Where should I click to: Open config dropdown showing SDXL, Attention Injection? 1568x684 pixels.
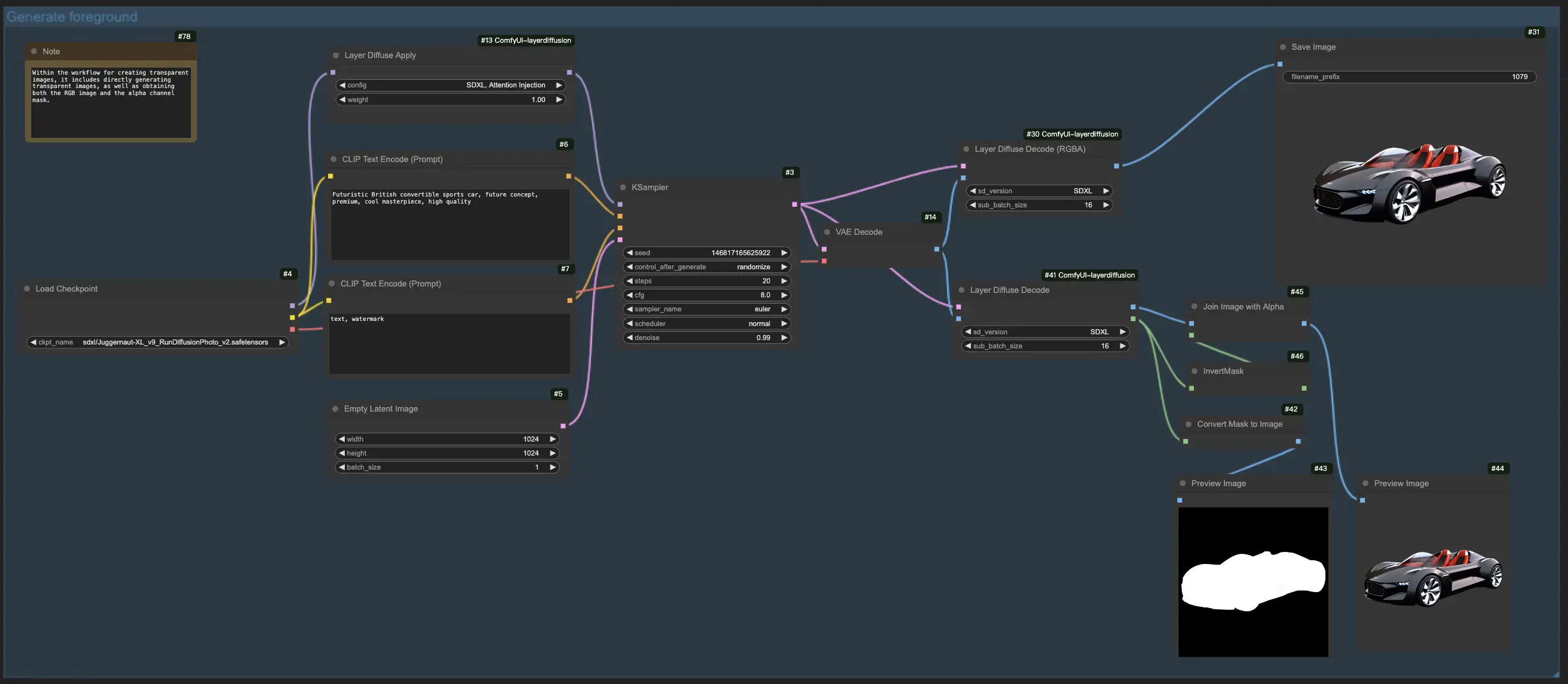tap(451, 85)
